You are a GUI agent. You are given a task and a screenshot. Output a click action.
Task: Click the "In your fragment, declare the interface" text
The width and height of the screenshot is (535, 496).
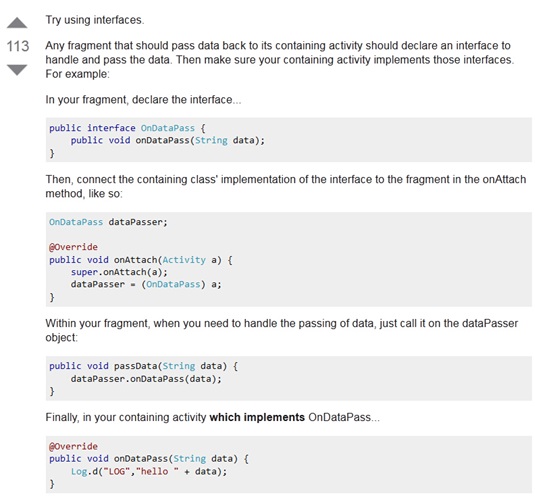click(143, 100)
